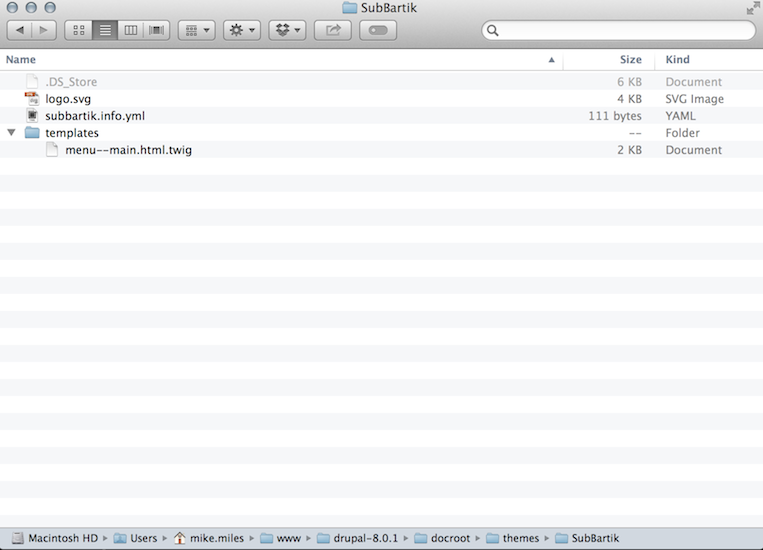
Task: Sort by the Size column header
Action: 630,60
